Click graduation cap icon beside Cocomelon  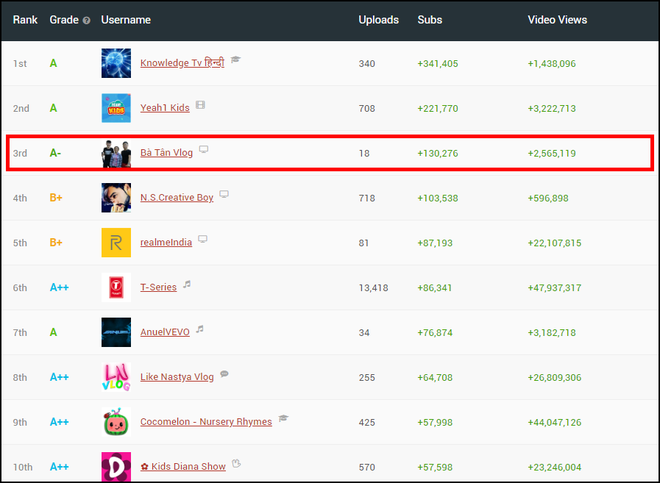click(282, 419)
